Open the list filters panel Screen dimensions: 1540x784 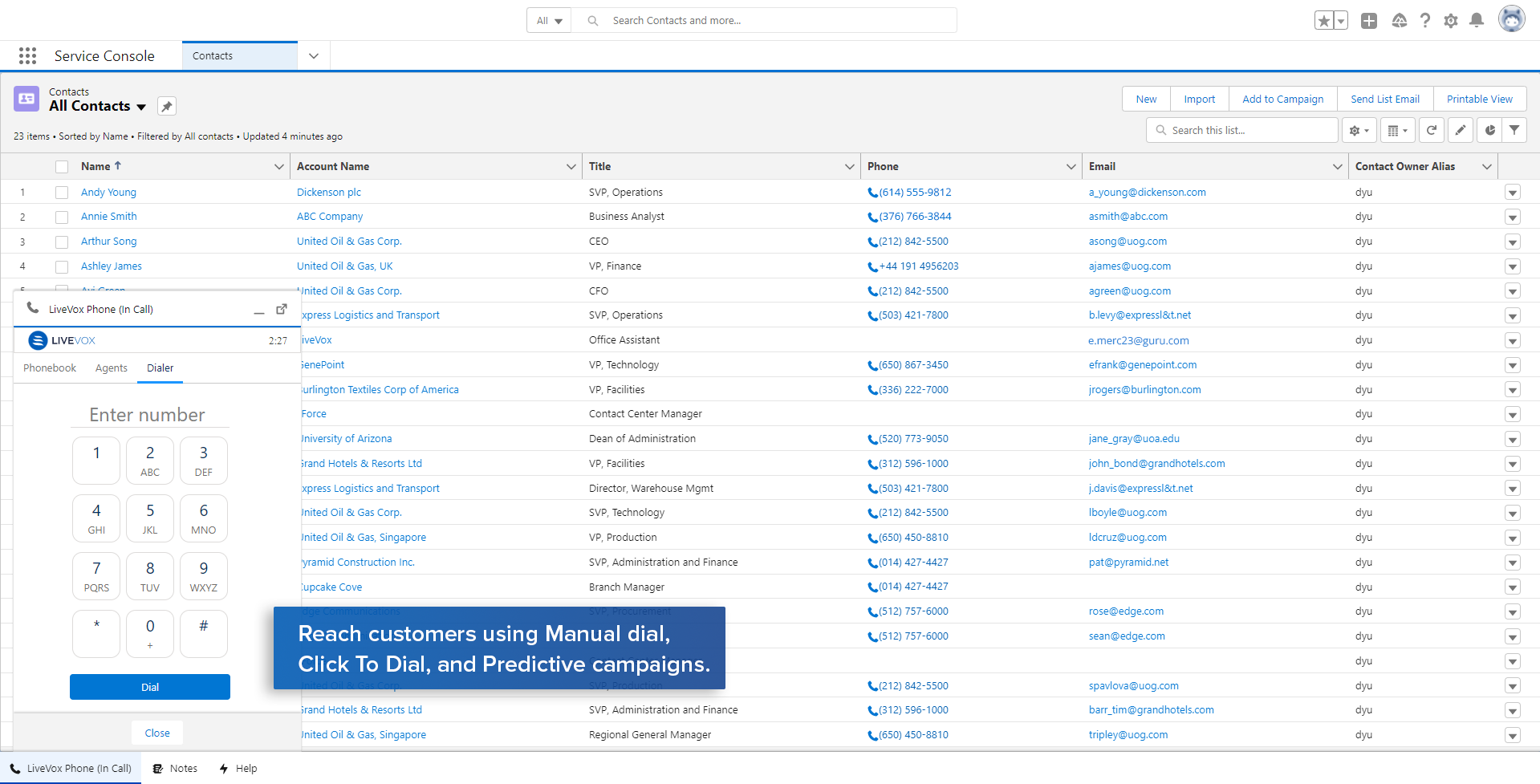click(1515, 129)
